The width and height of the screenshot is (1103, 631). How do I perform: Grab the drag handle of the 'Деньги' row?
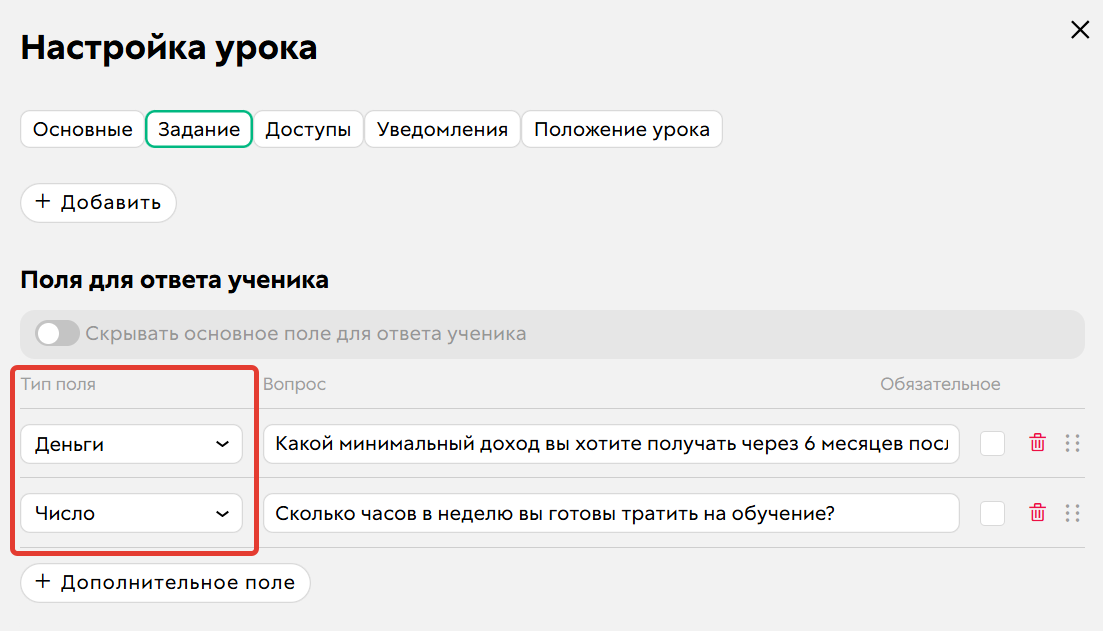pos(1072,443)
